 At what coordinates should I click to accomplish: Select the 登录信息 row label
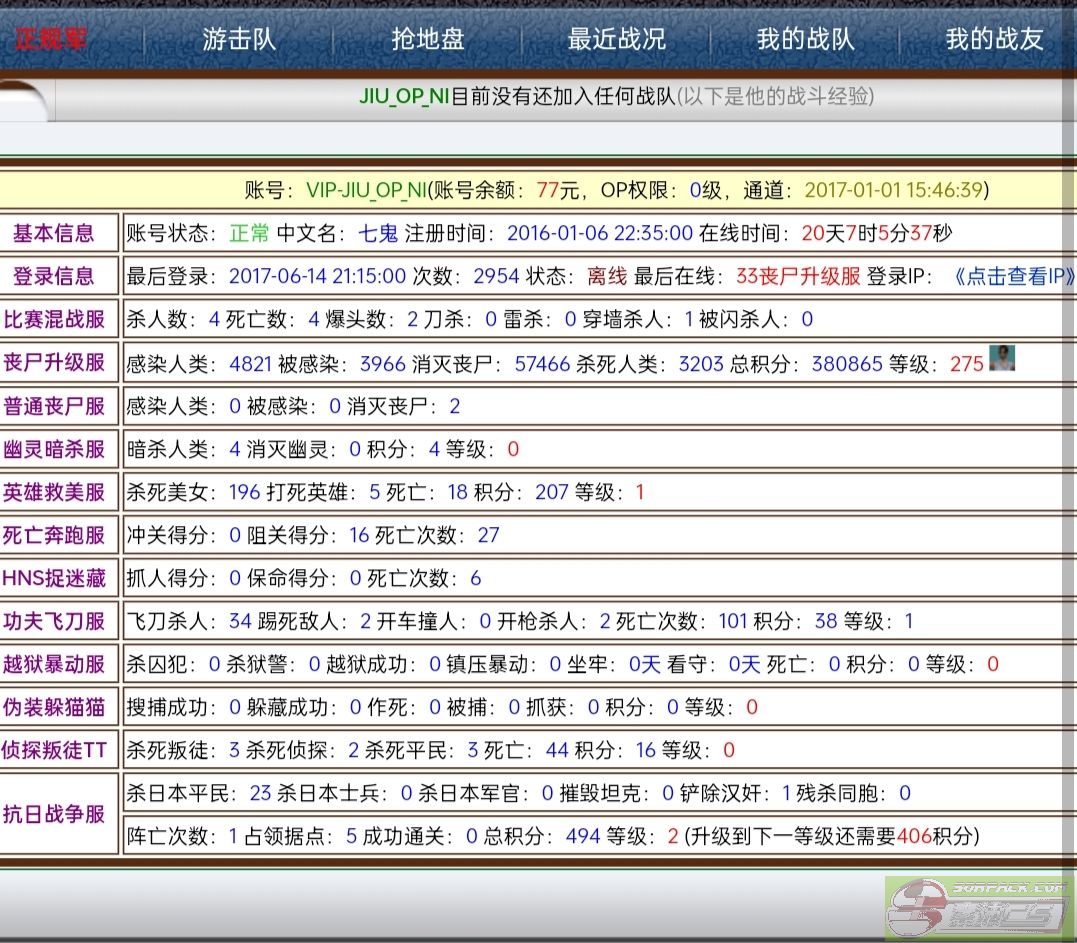point(54,277)
